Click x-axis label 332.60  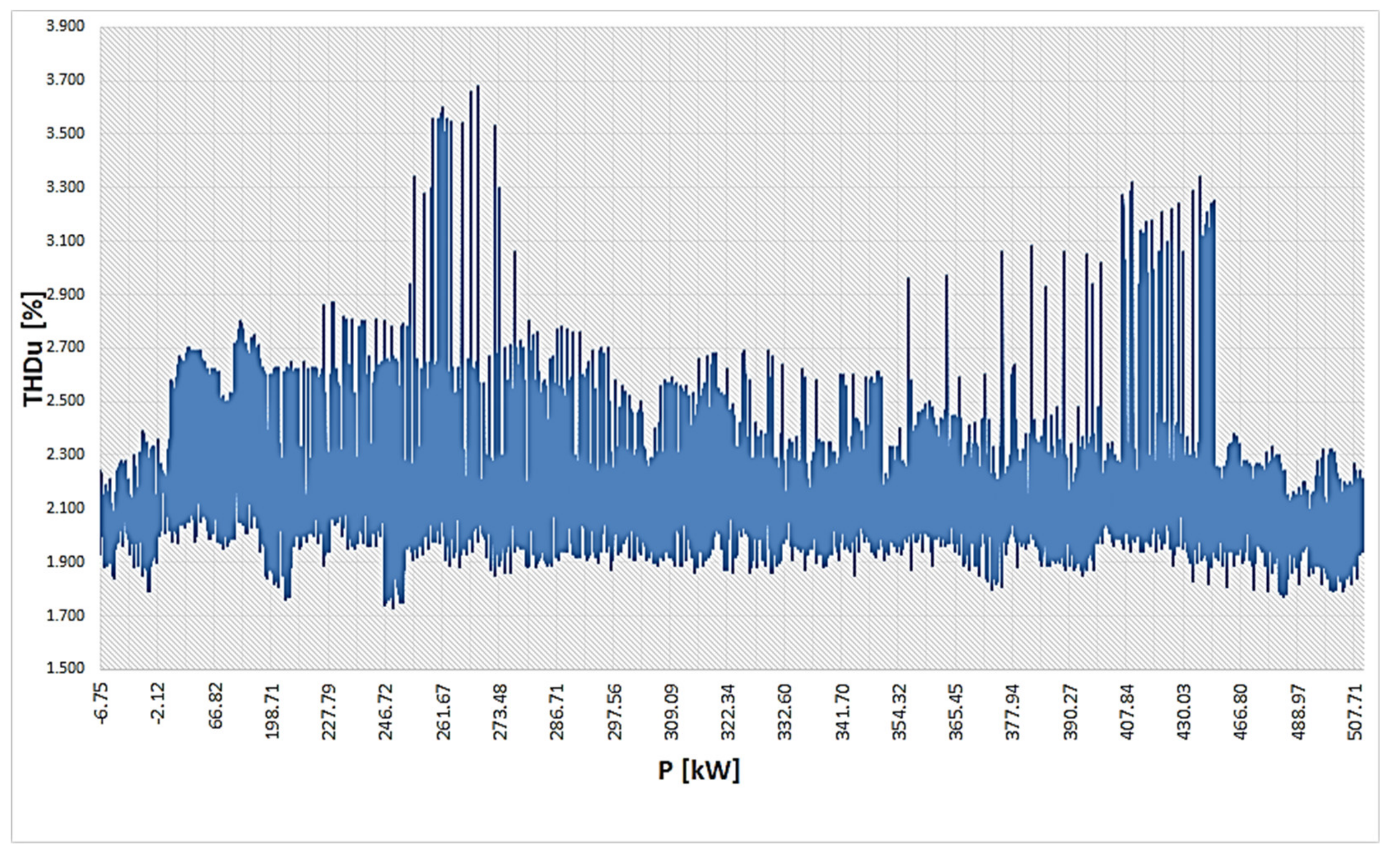(785, 711)
